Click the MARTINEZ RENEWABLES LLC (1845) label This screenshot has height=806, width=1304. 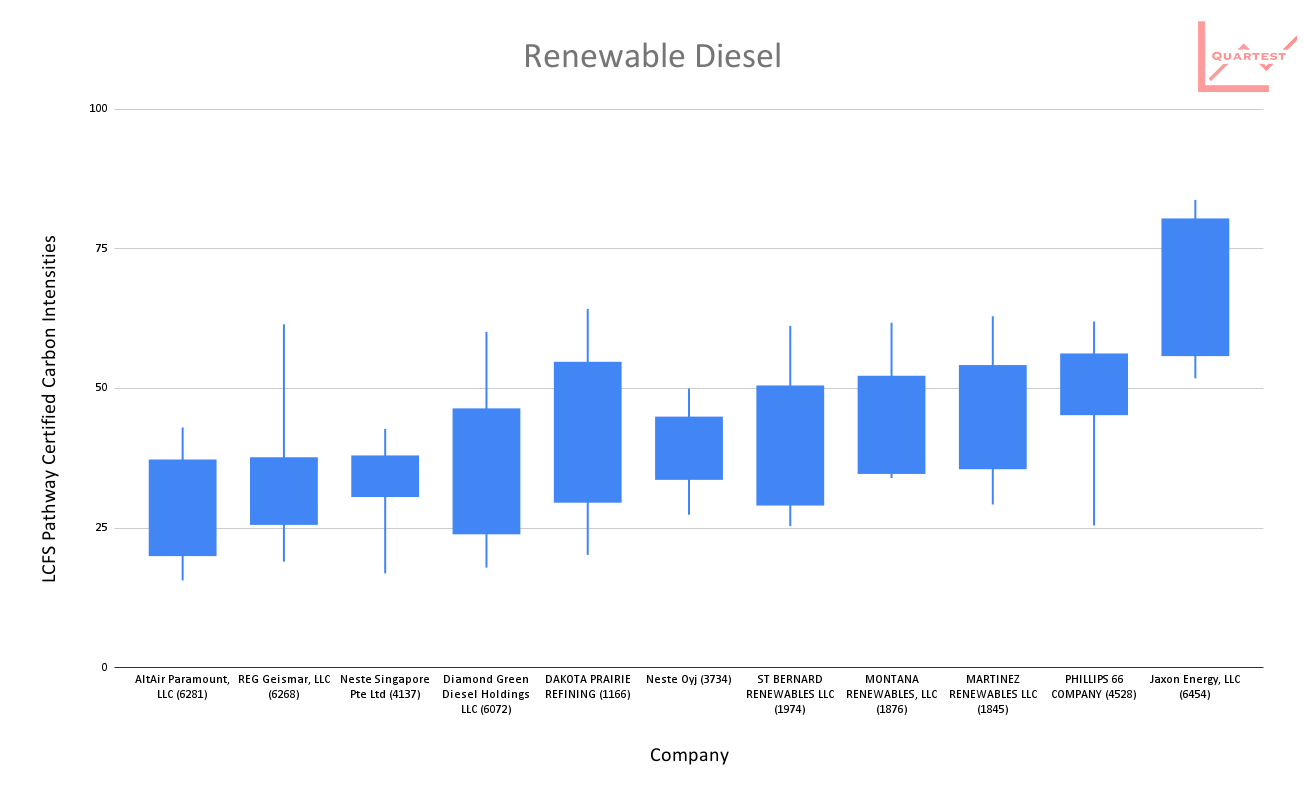click(x=993, y=694)
